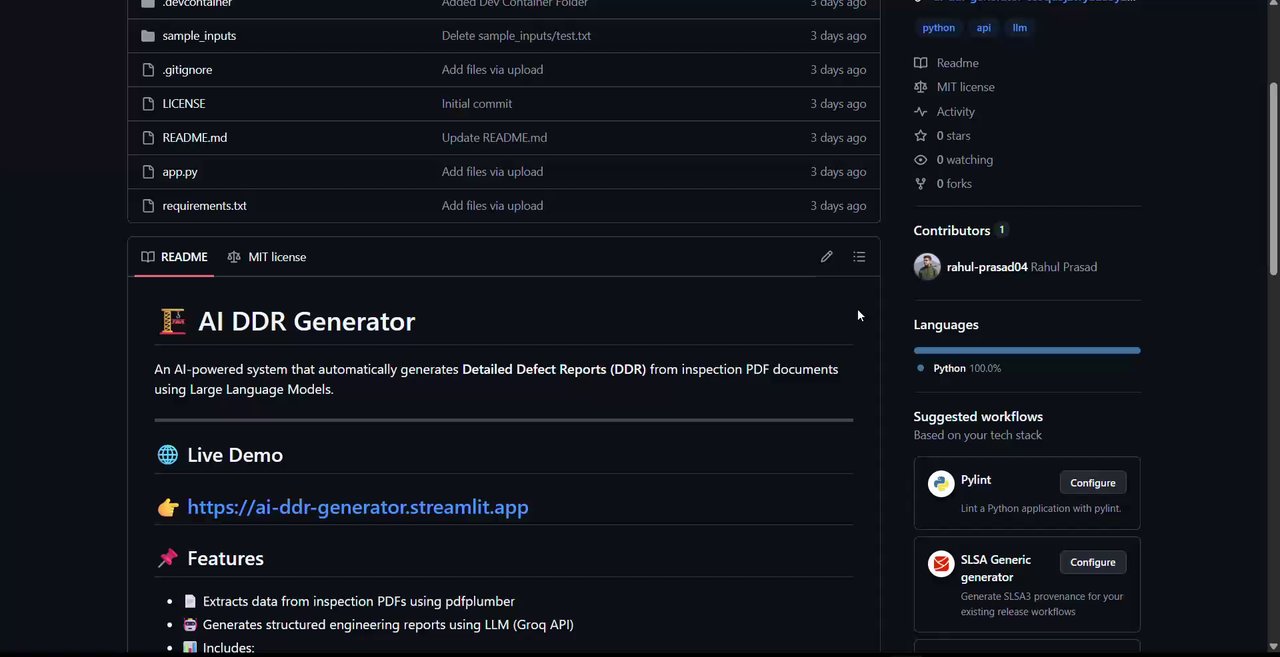Viewport: 1280px width, 657px height.
Task: Open 'Add files via upload' commit for requirements.txt
Action: [492, 205]
